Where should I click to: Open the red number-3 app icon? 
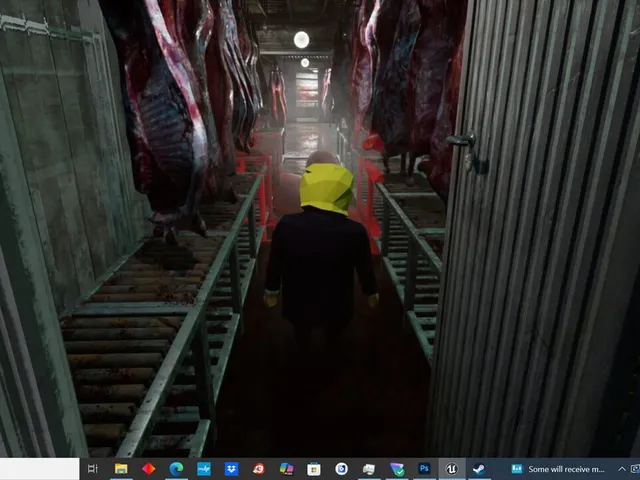click(259, 469)
